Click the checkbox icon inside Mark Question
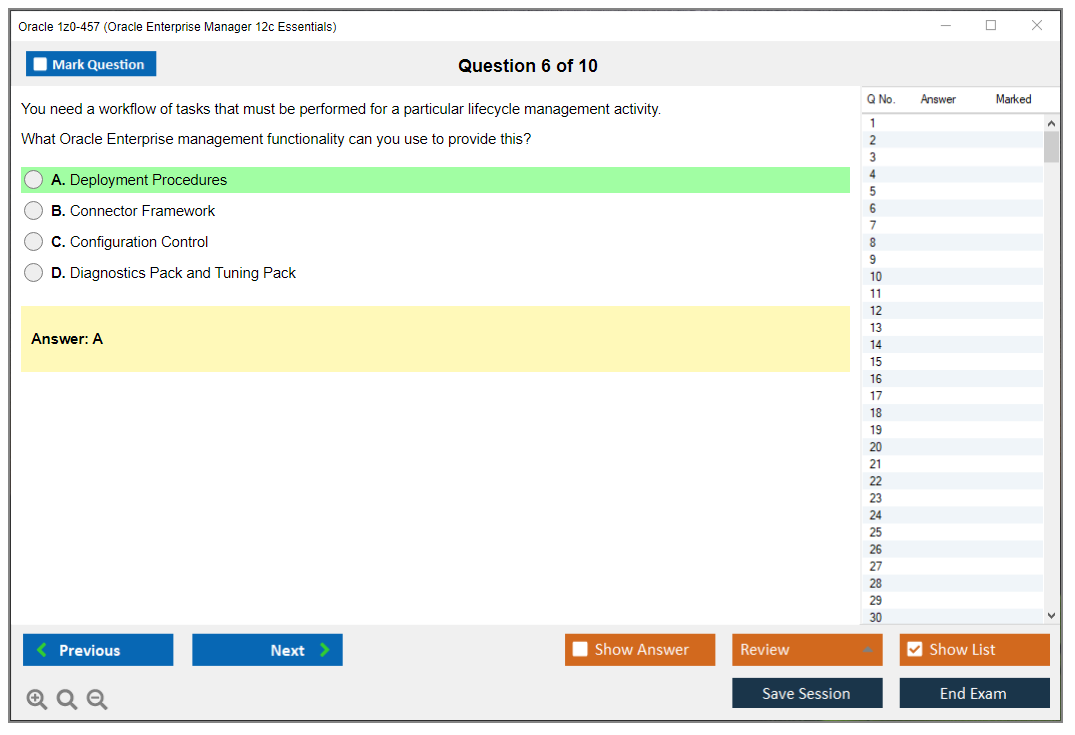Screen dimensions: 1075x735 point(40,63)
